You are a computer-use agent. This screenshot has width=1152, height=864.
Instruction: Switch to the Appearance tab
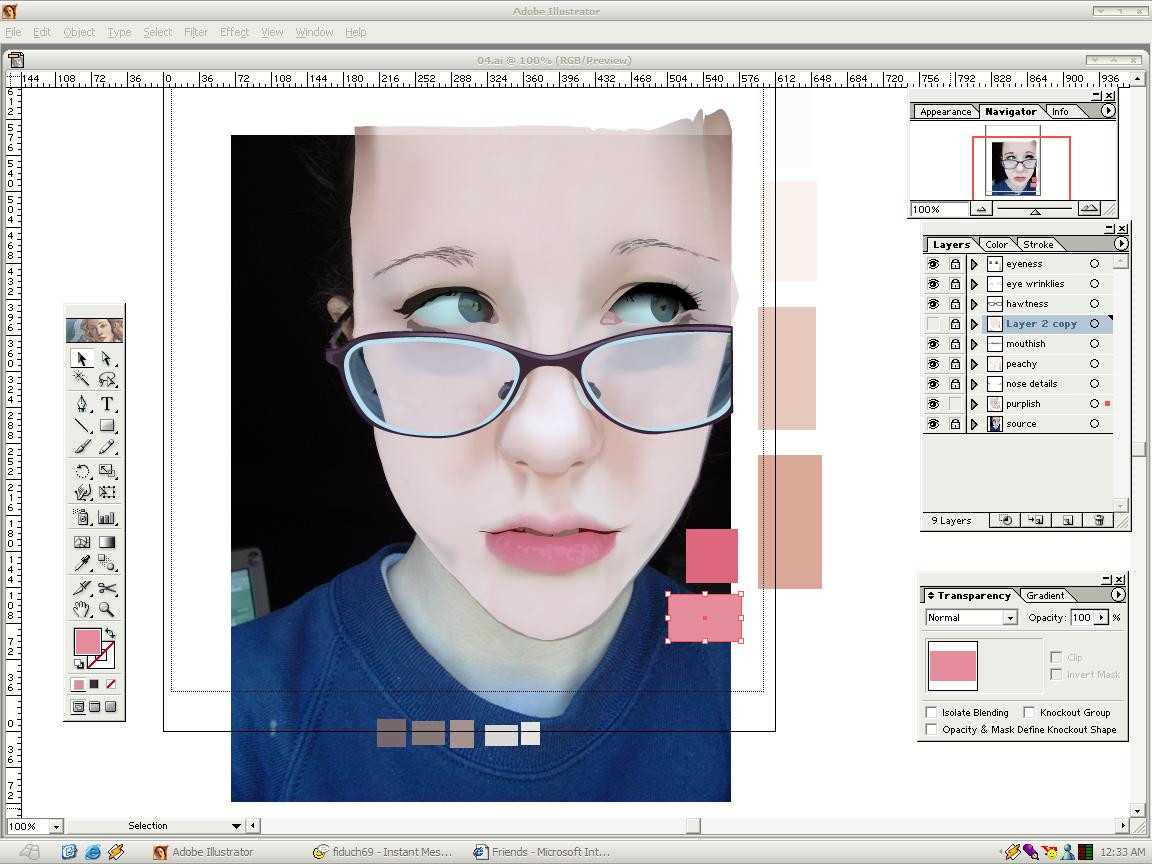pos(945,112)
